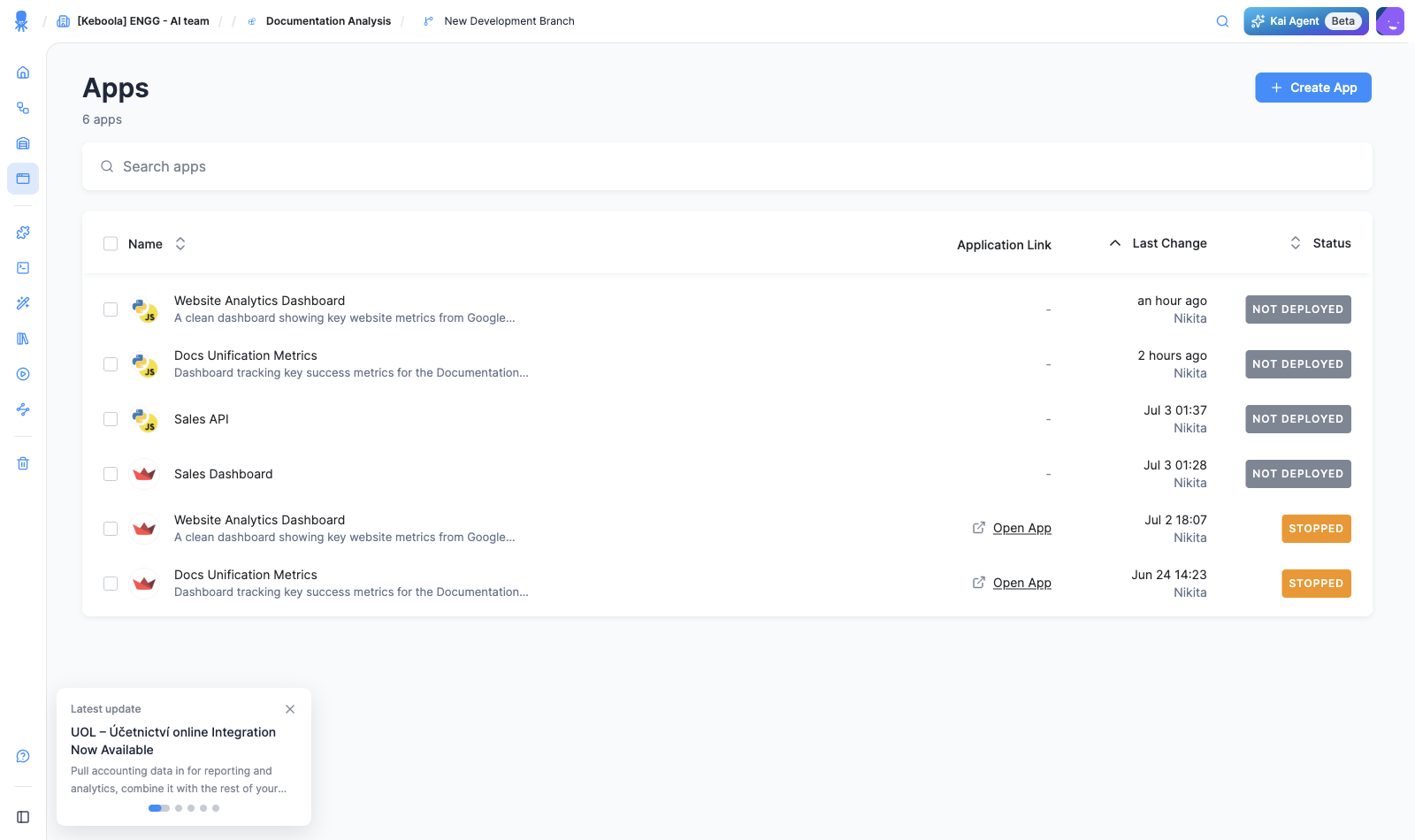This screenshot has width=1415, height=840.
Task: Open the Keboola octopus logo home
Action: coord(21,21)
